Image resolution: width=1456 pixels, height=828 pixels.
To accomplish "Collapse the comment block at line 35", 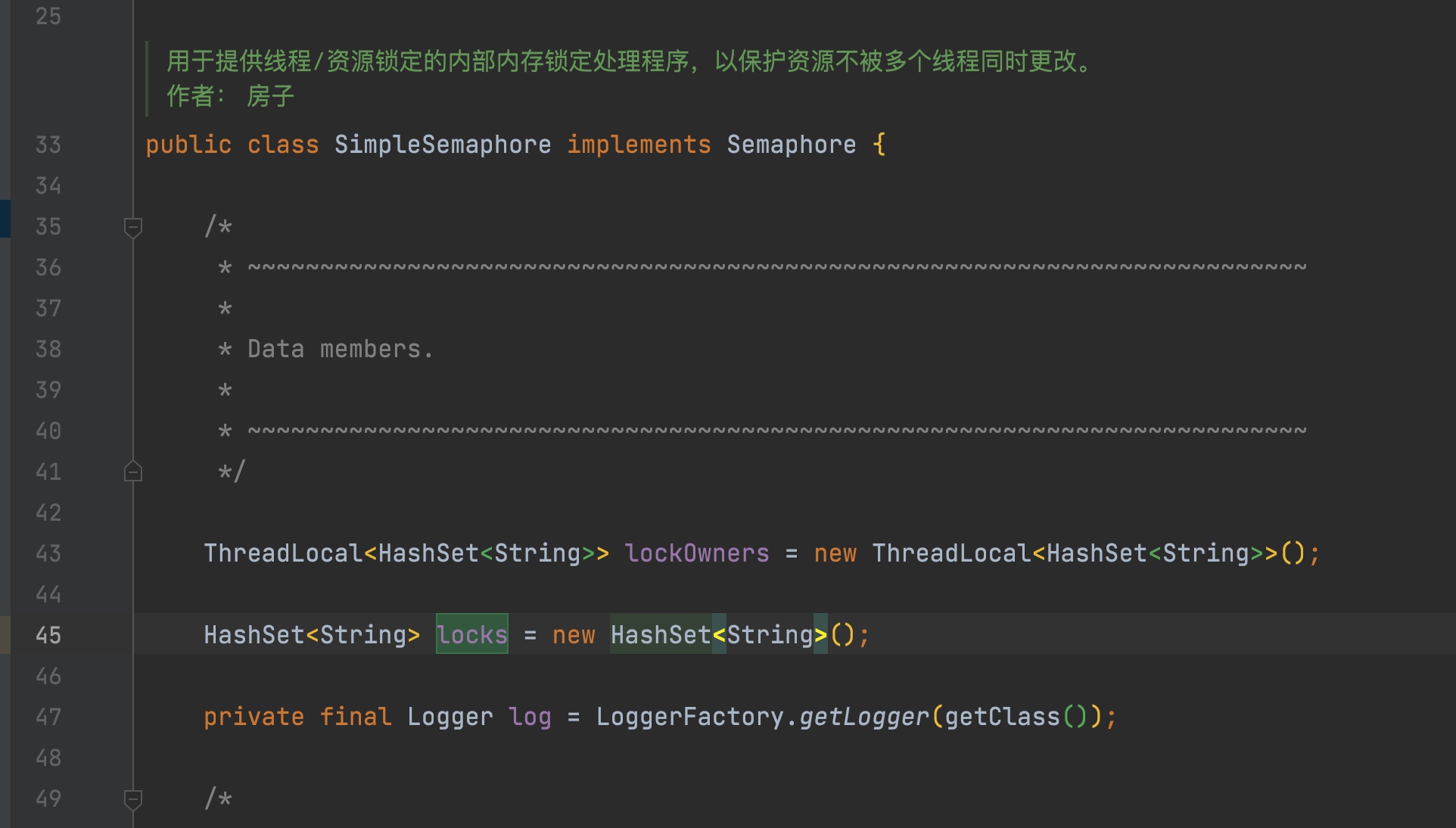I will [133, 226].
